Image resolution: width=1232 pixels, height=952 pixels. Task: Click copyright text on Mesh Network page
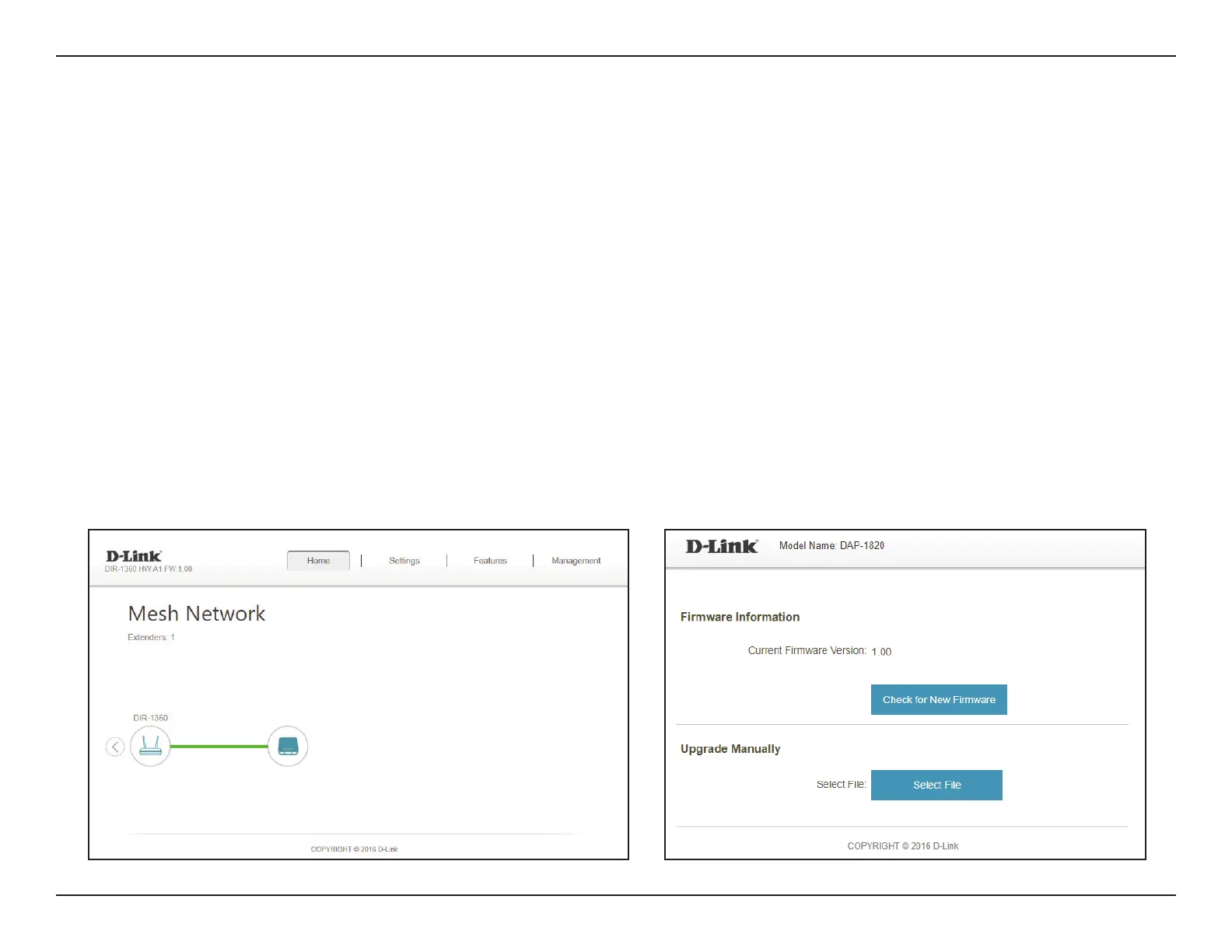click(x=354, y=849)
